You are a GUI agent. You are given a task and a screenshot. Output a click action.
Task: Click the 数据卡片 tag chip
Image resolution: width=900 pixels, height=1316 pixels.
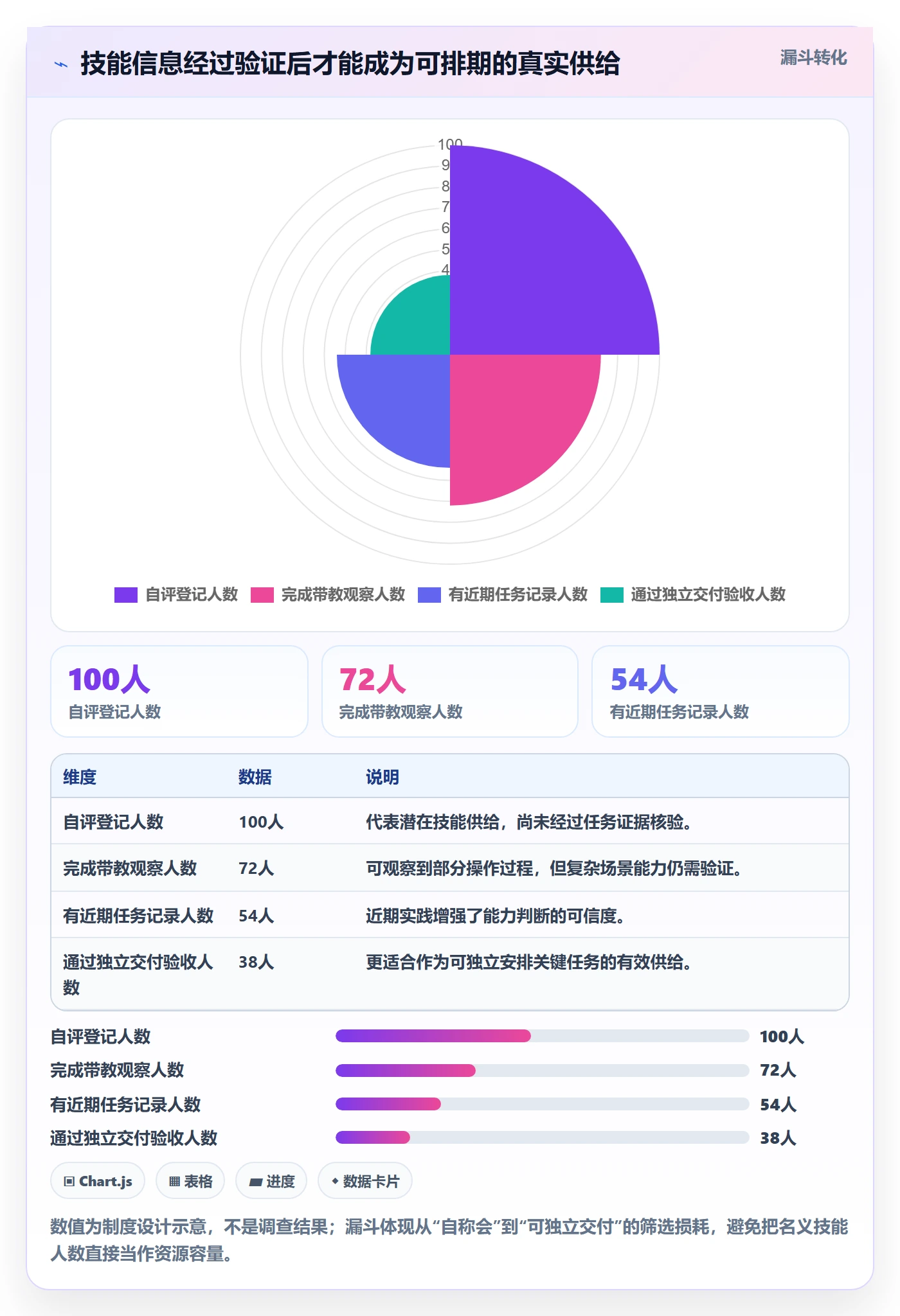click(365, 1181)
